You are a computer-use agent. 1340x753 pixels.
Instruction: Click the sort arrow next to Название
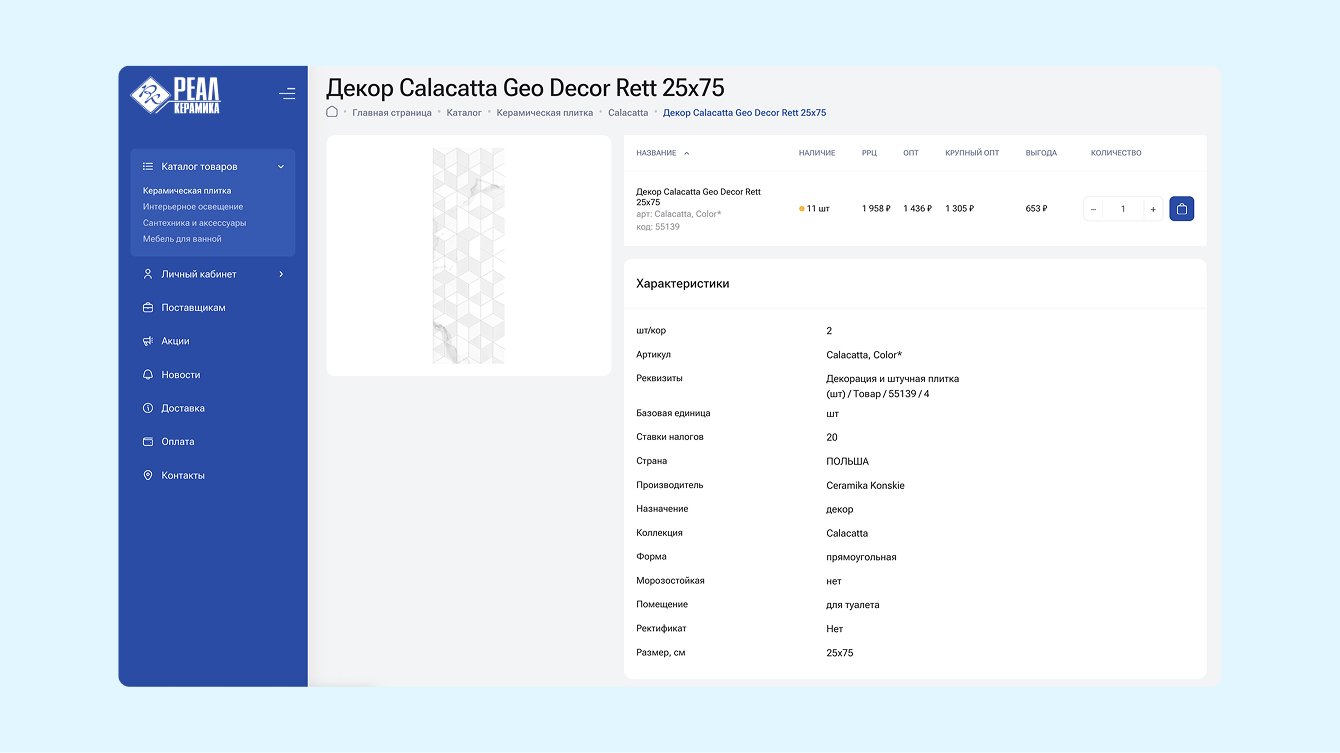tap(686, 153)
